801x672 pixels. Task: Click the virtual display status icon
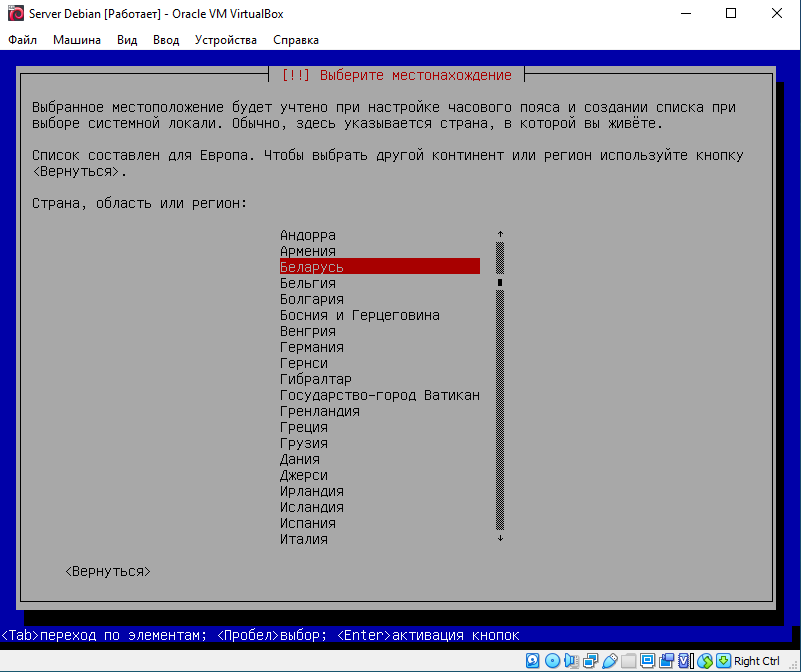pos(647,661)
